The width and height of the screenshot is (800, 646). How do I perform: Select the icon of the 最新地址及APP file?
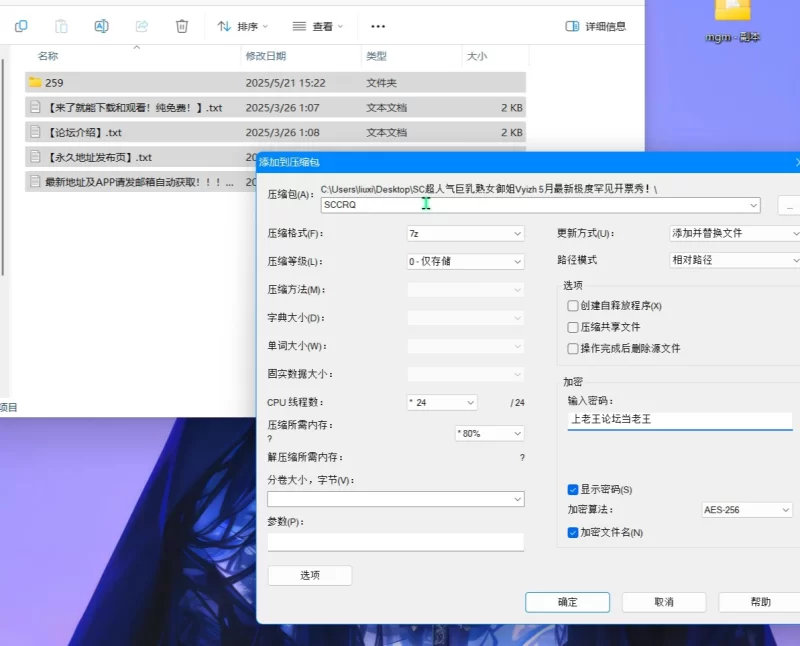tap(35, 181)
